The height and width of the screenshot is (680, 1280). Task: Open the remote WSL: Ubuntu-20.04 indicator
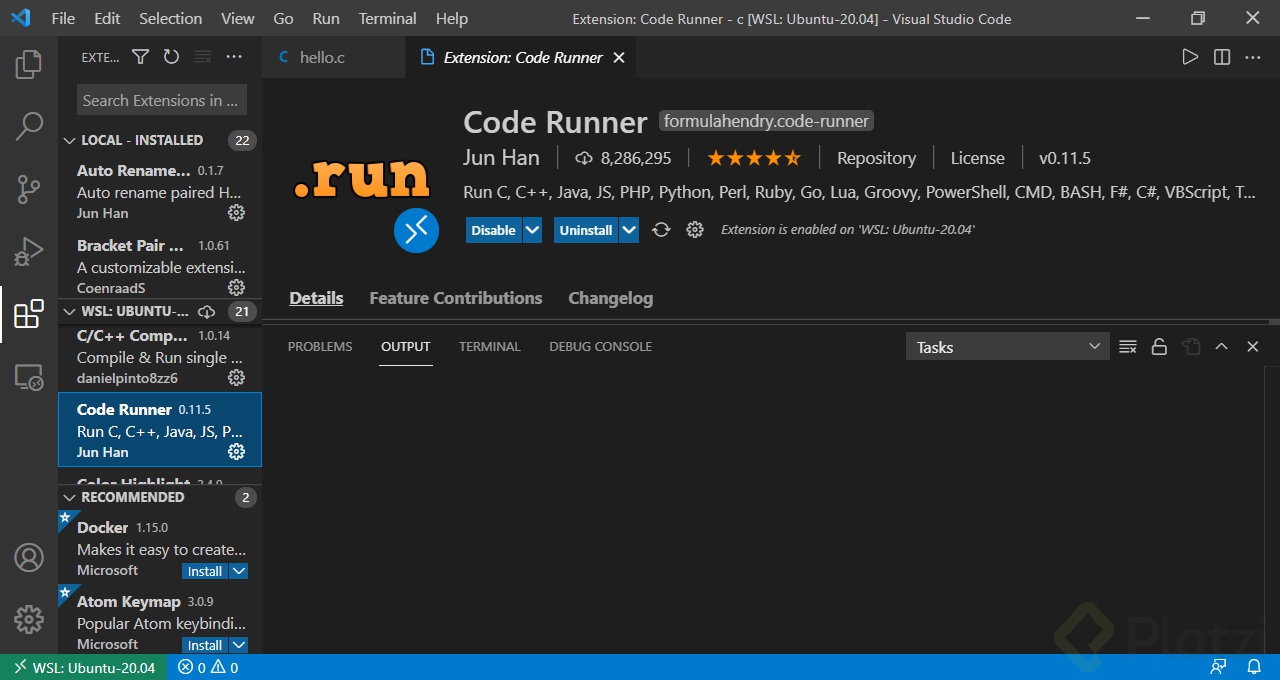(84, 667)
